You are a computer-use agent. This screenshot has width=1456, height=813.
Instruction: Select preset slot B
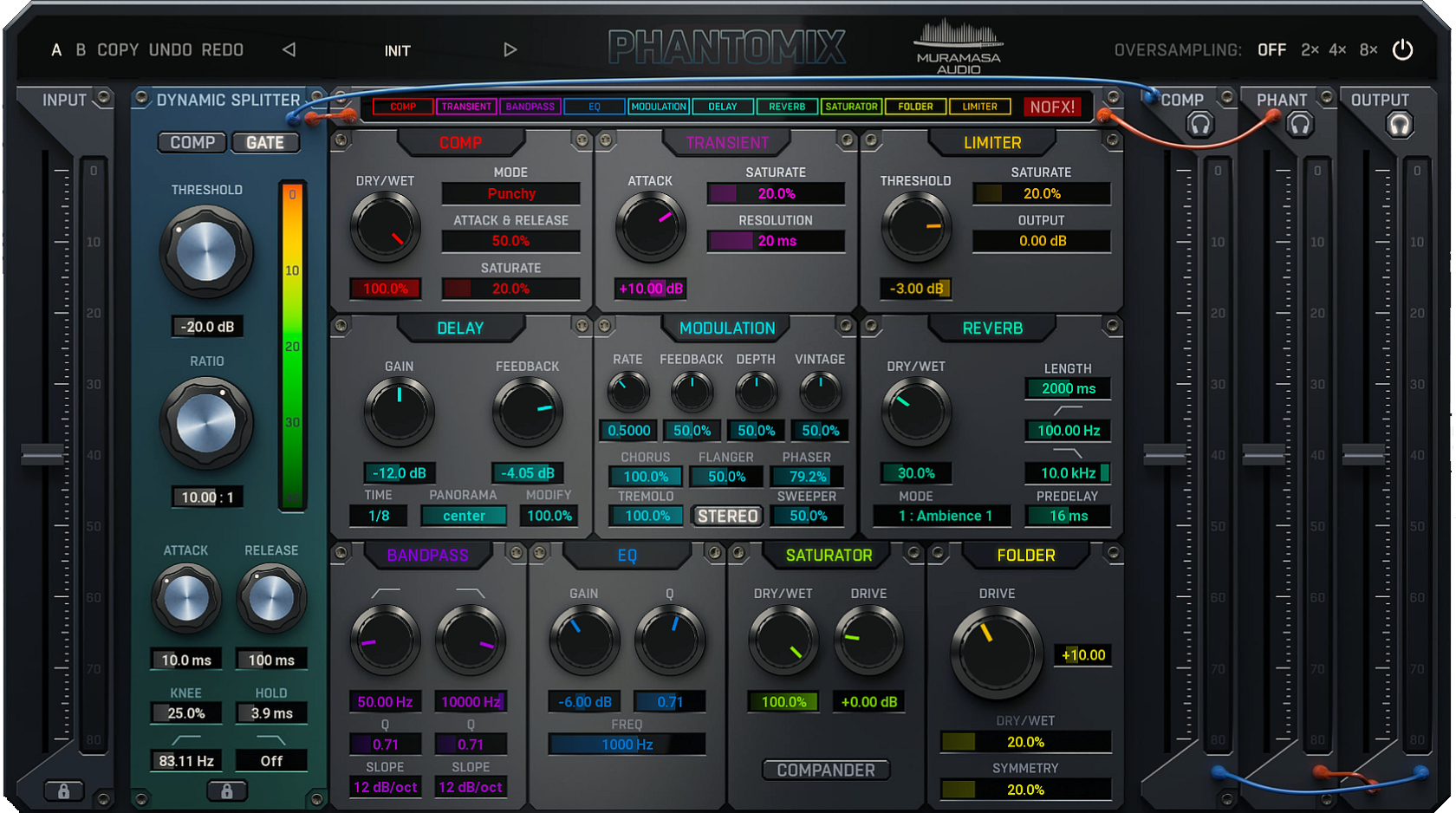pyautogui.click(x=81, y=50)
